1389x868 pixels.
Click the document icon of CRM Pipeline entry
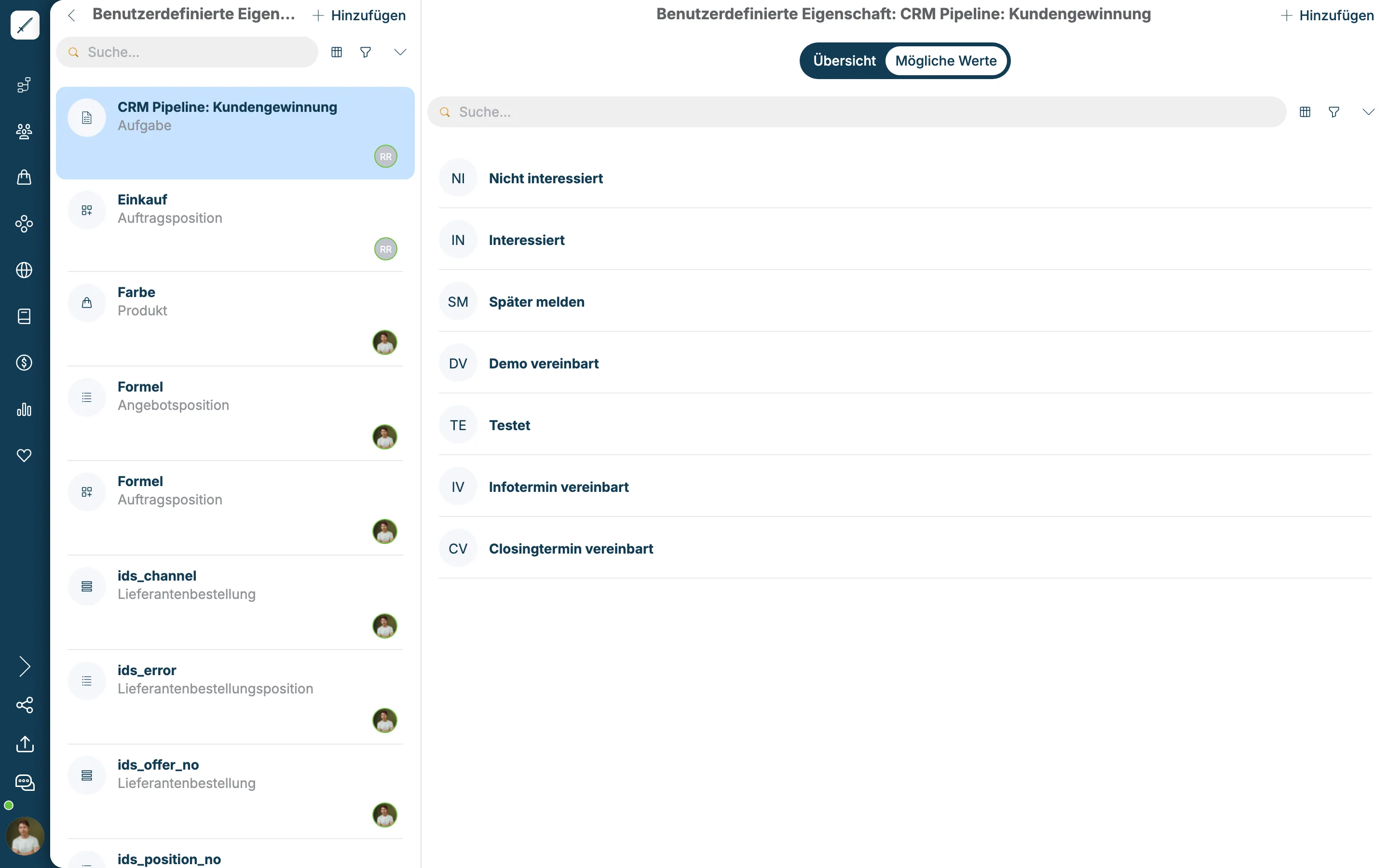point(87,118)
